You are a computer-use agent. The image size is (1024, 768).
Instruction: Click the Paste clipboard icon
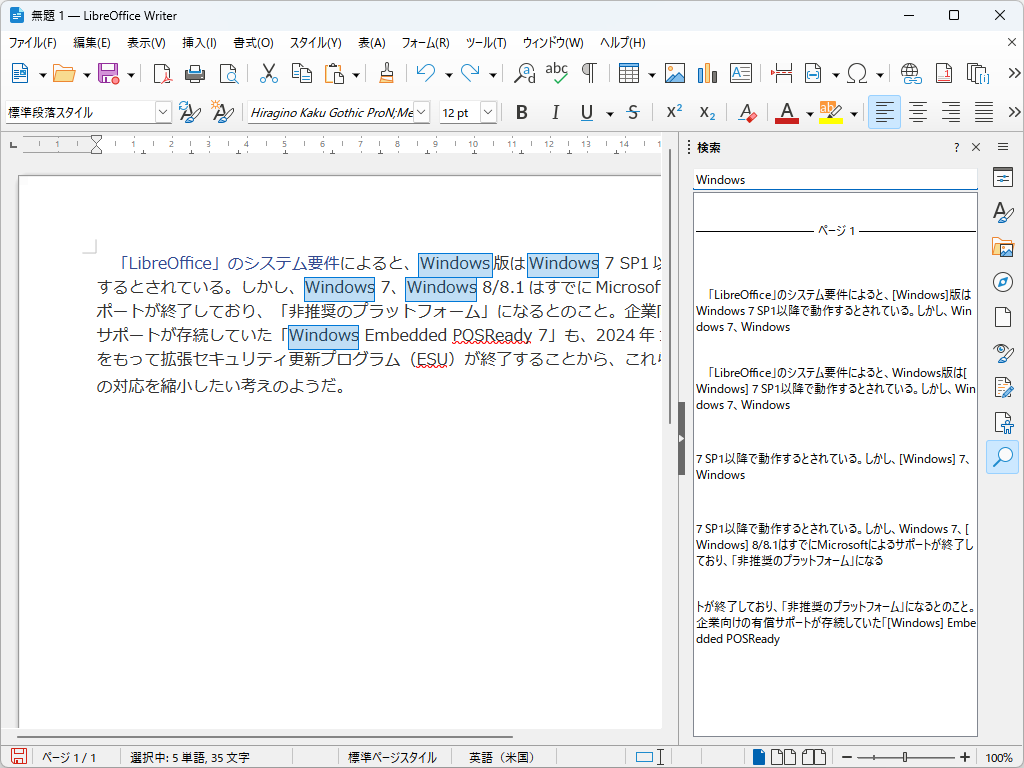(334, 73)
